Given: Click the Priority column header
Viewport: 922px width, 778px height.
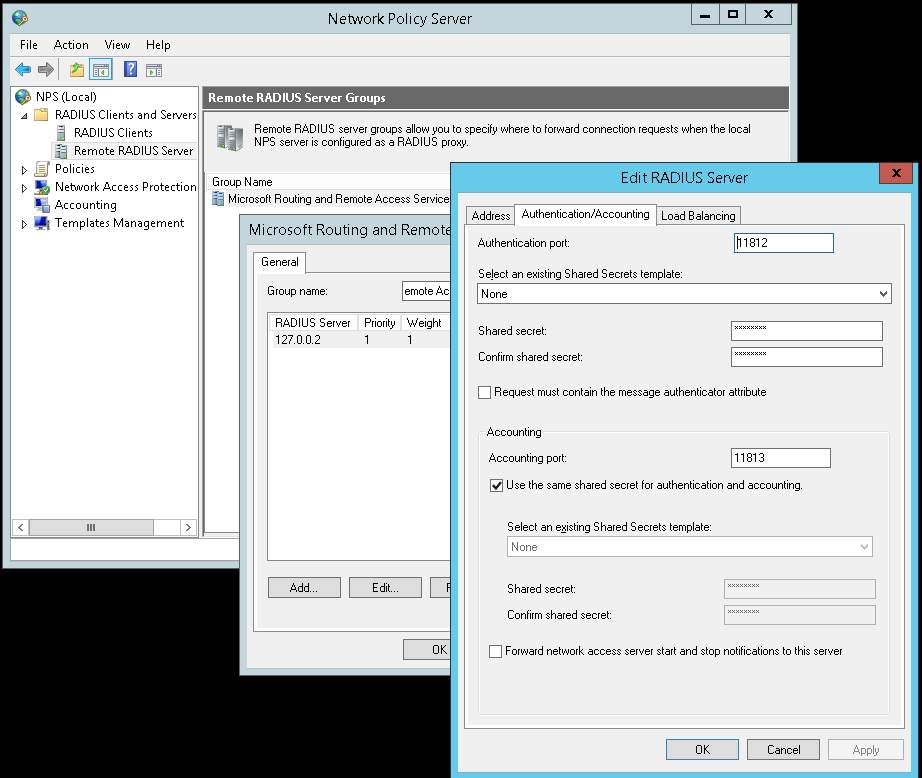Looking at the screenshot, I should click(380, 323).
